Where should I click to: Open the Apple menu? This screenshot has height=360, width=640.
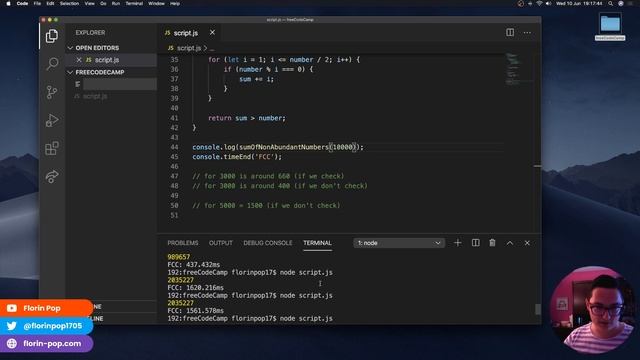click(x=8, y=3)
